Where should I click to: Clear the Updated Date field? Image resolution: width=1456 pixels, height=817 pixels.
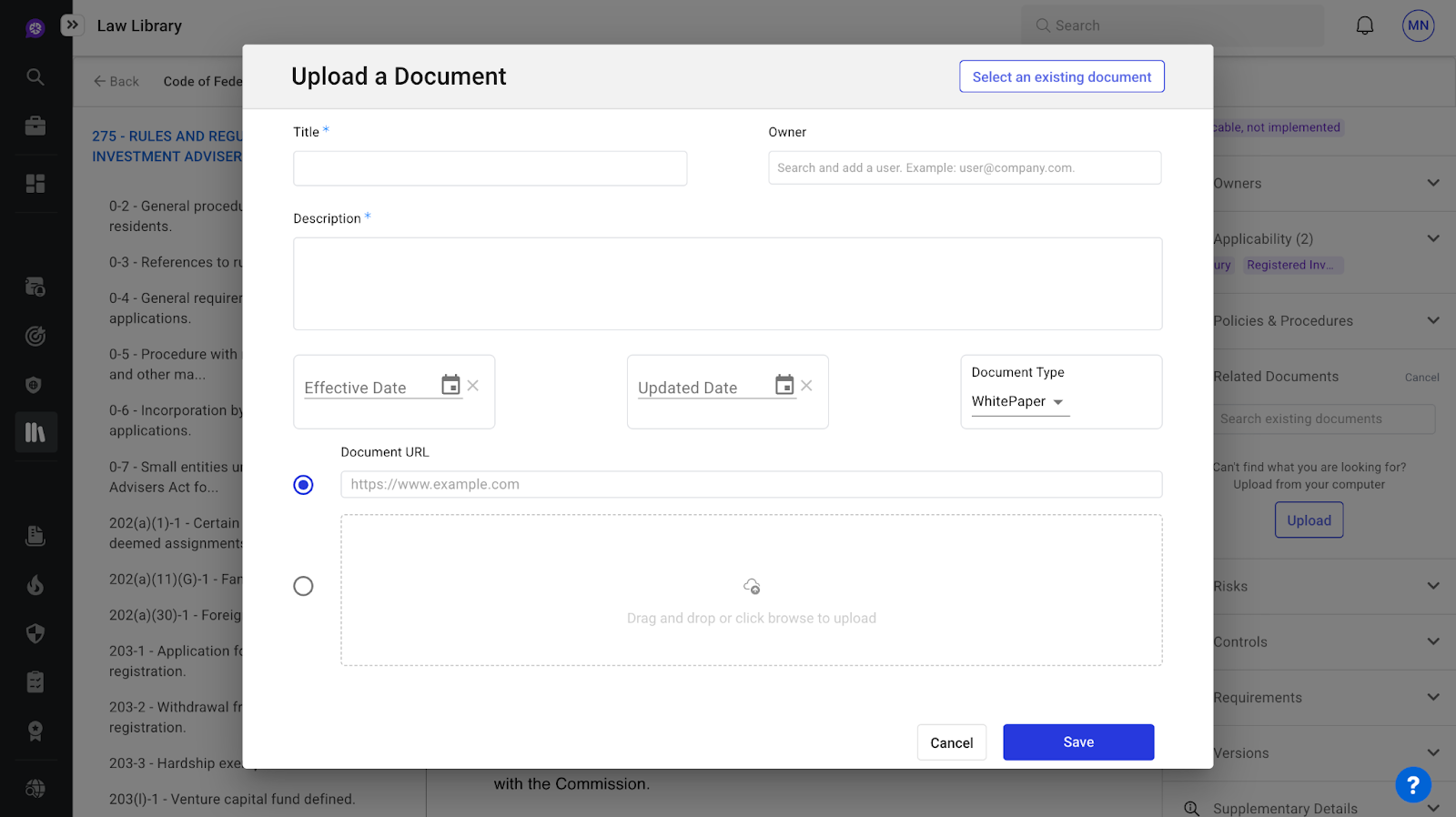[x=806, y=386]
